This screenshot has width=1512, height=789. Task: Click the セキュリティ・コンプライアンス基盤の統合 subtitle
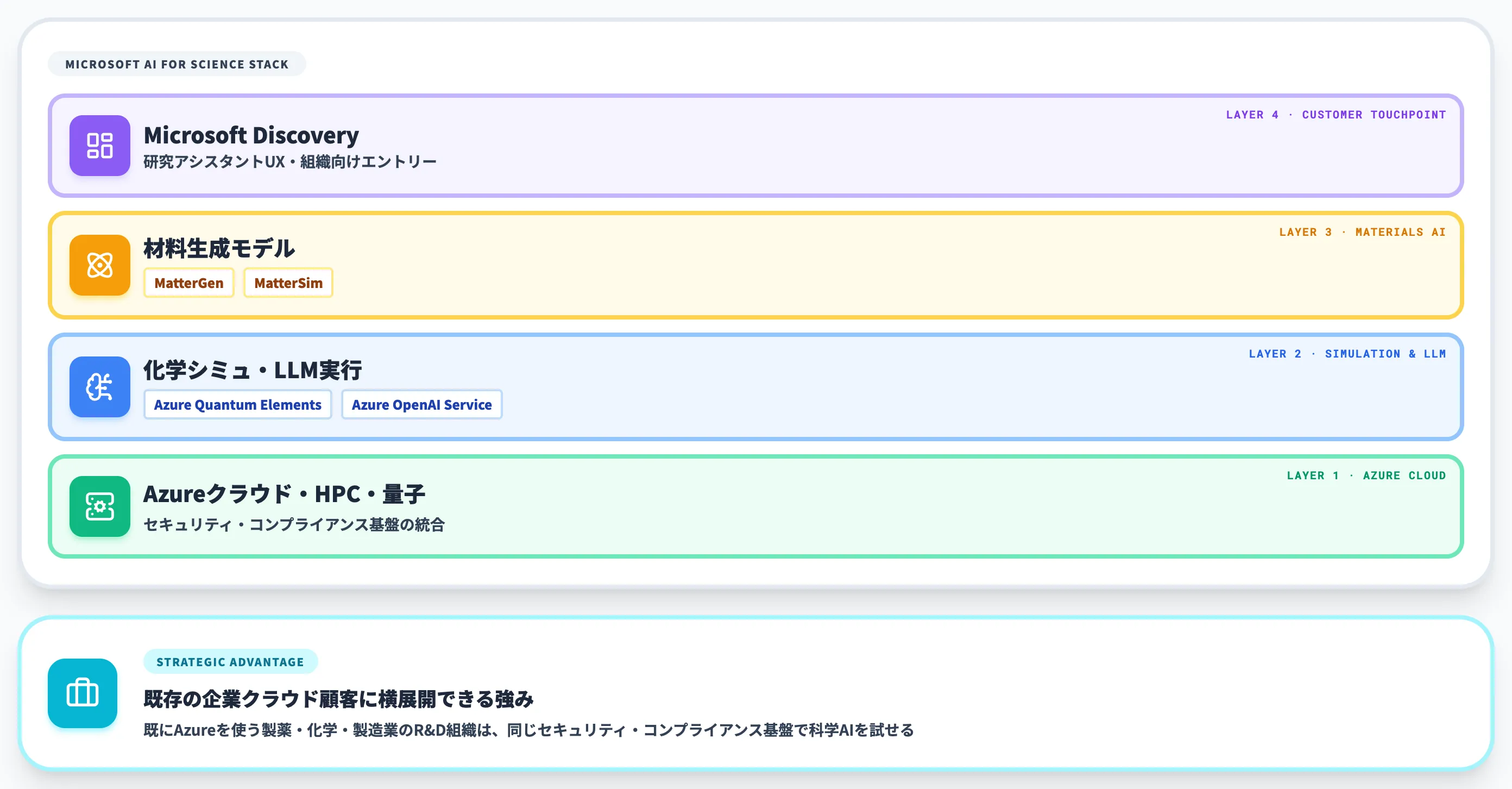(294, 524)
